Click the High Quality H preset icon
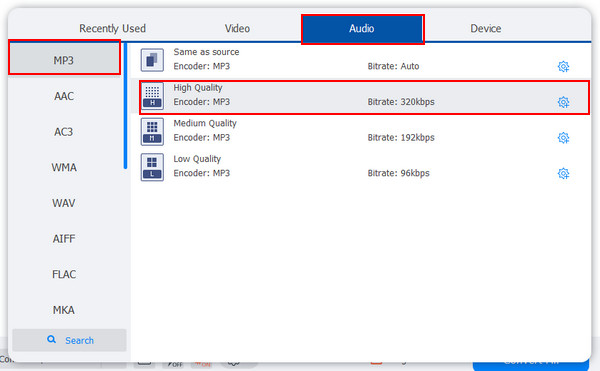 (x=152, y=96)
